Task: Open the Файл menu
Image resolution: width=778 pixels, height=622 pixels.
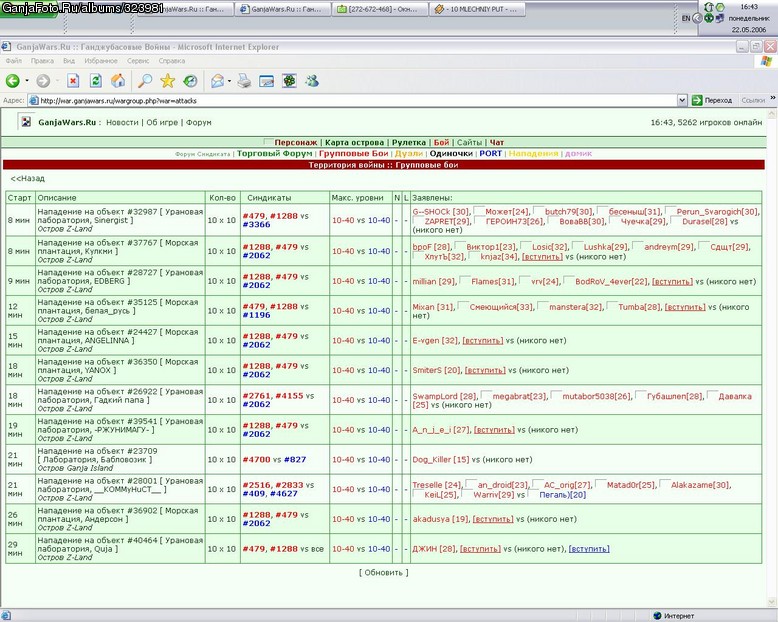Action: 14,61
